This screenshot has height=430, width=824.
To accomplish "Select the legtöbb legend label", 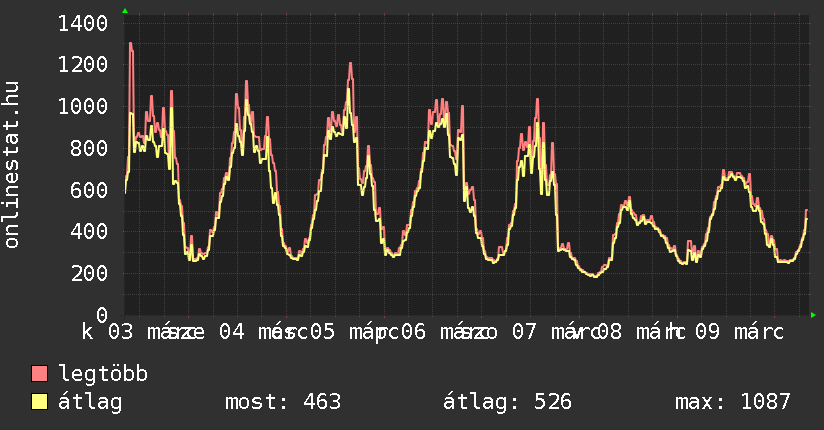I will pyautogui.click(x=104, y=374).
